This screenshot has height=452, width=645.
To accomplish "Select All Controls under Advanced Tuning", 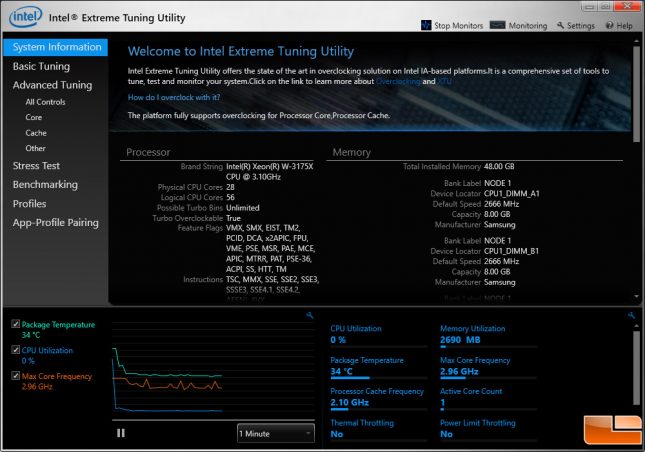I will click(x=45, y=102).
